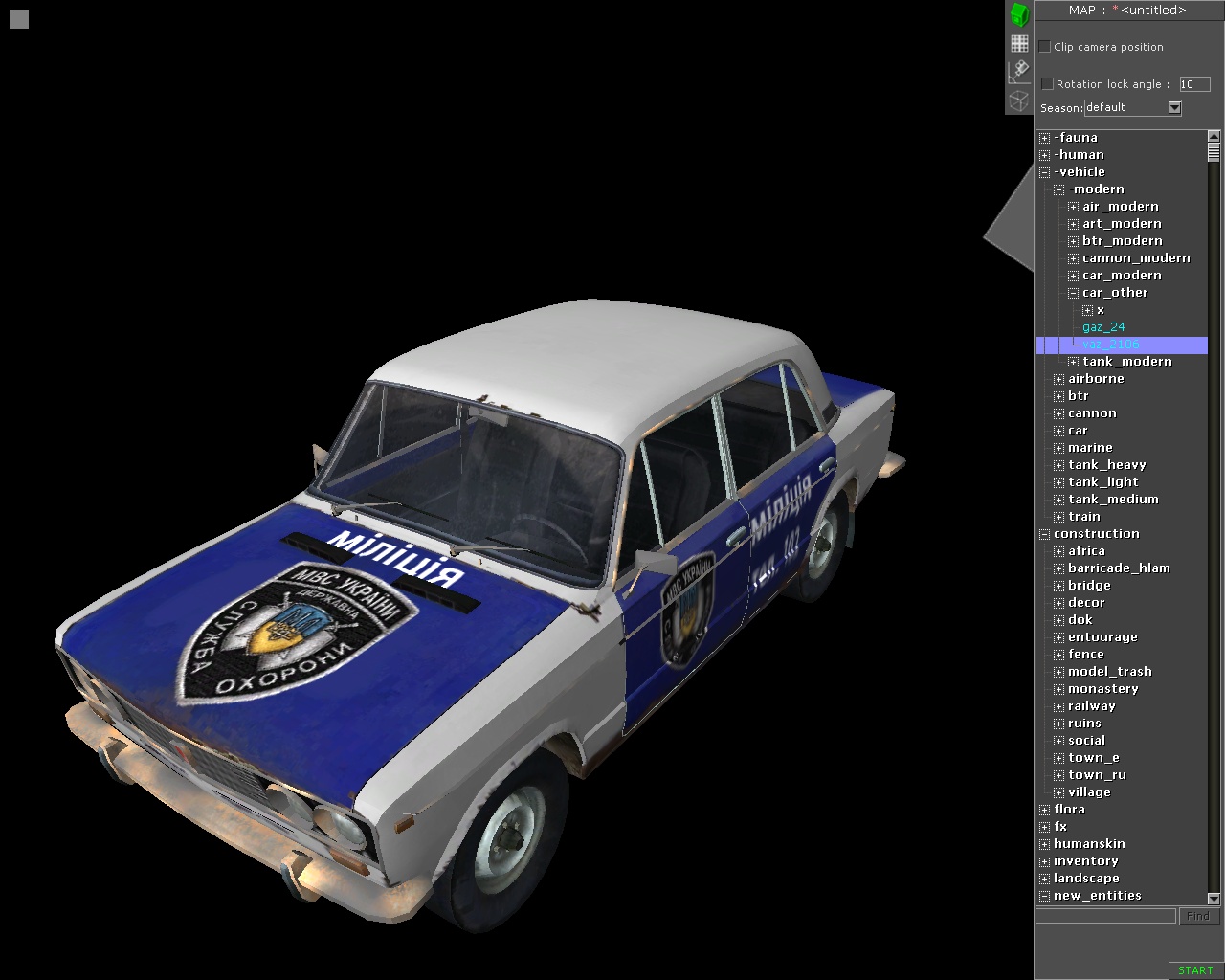Expand the x subfolder node

1088,310
